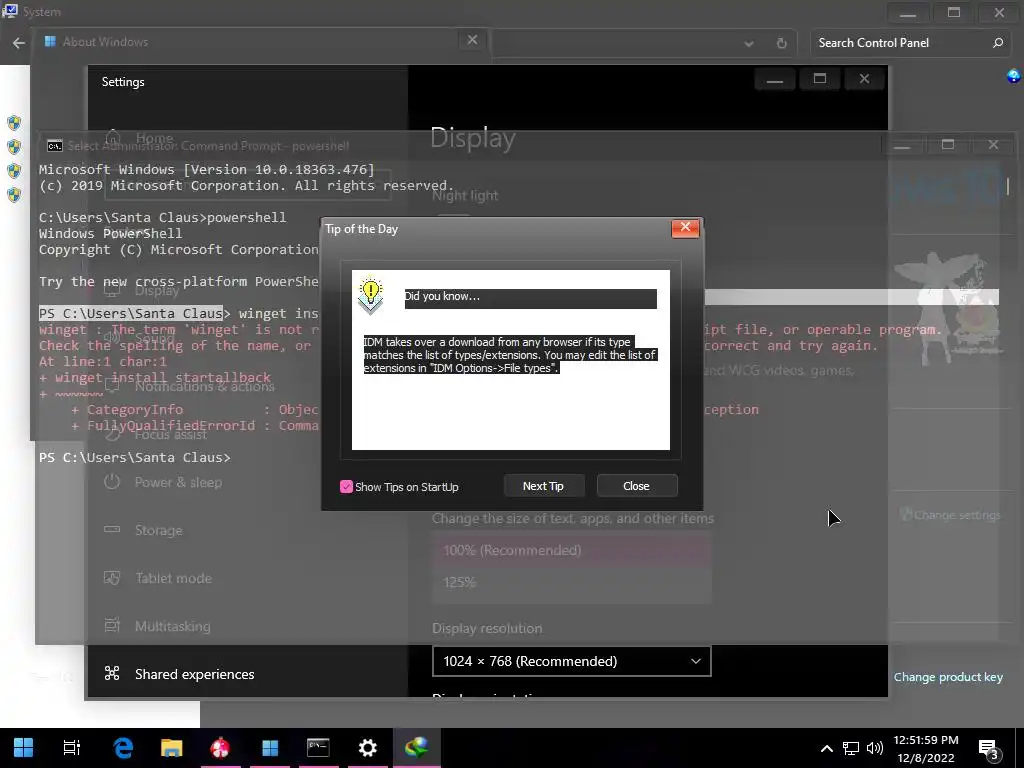Screen dimensions: 1024x768
Task: Click the Command Prompt title bar icon
Action: coord(55,146)
